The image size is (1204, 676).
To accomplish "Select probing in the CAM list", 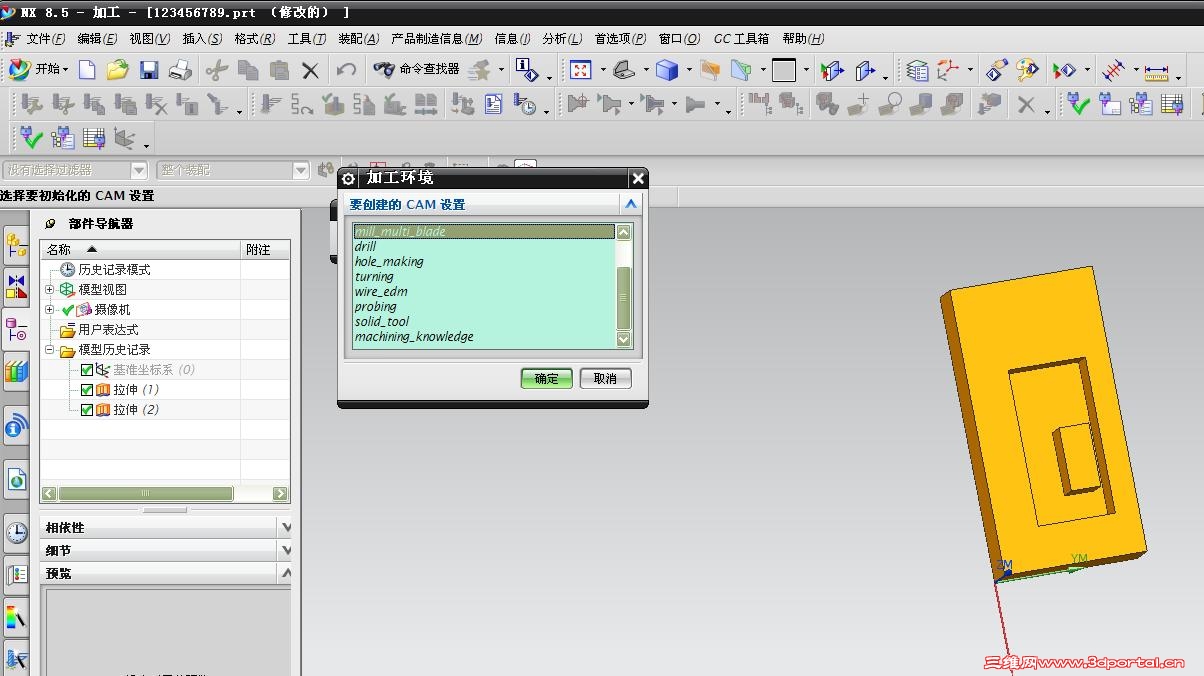I will click(484, 307).
